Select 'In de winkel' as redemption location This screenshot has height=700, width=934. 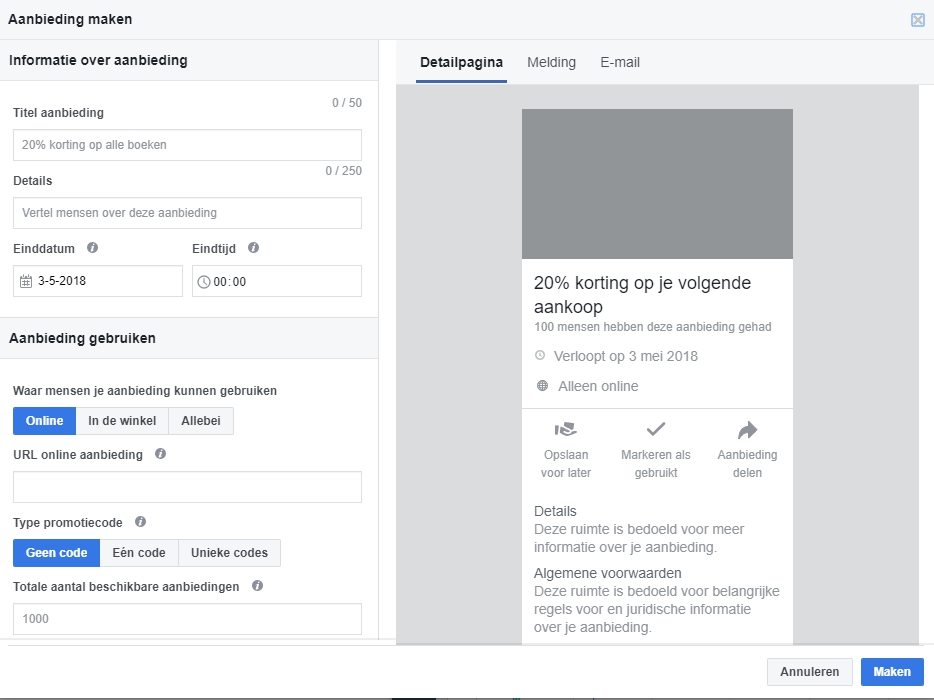(122, 420)
